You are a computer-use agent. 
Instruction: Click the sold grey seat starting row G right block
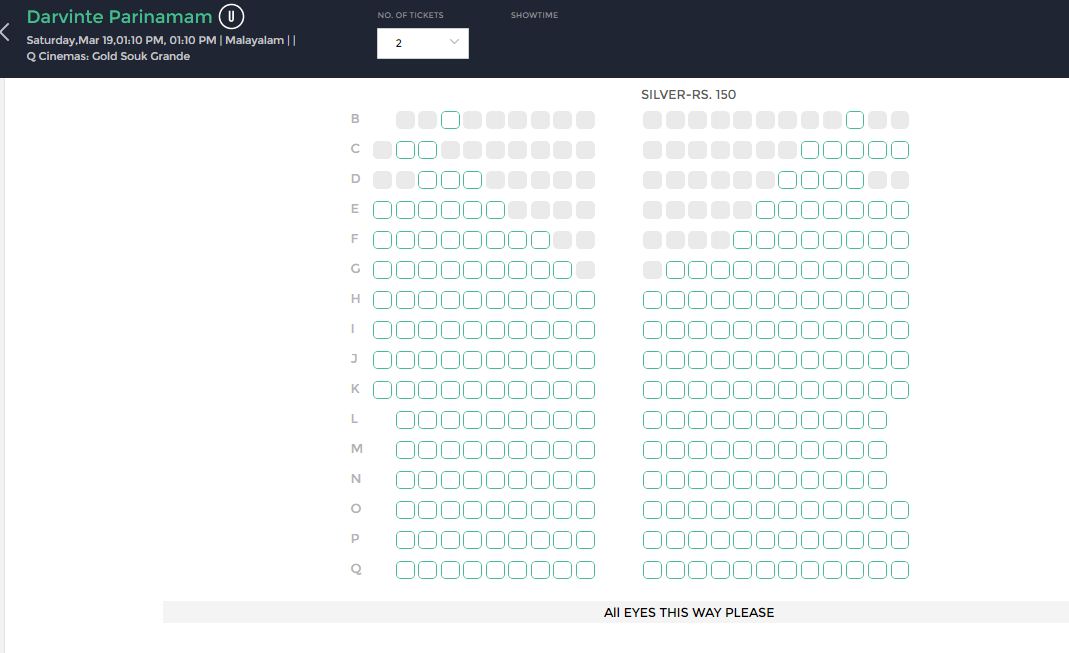coord(652,270)
